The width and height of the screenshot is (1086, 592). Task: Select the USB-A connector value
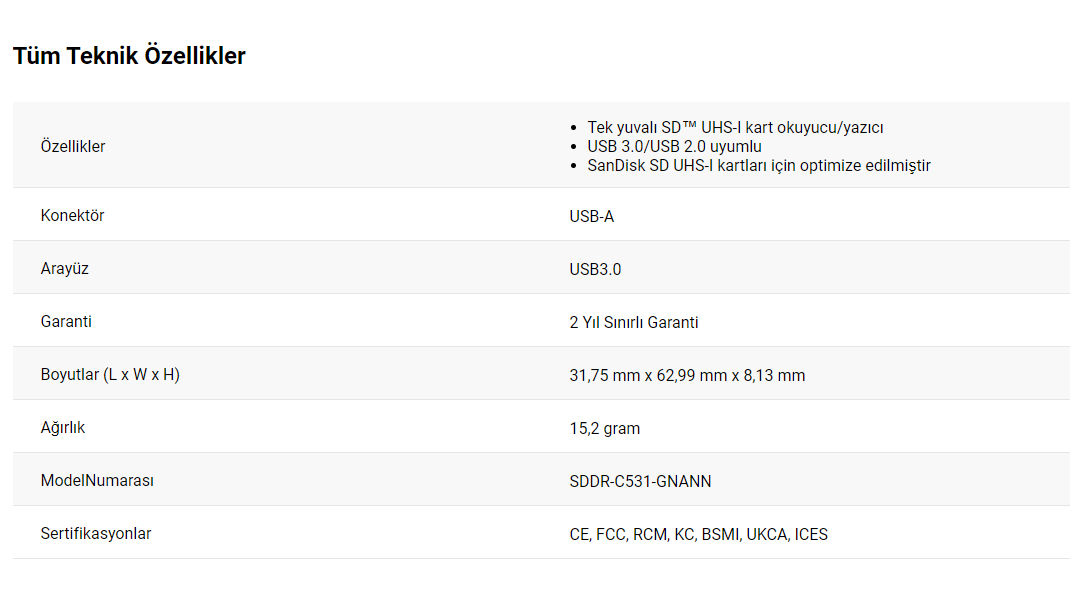coord(592,216)
